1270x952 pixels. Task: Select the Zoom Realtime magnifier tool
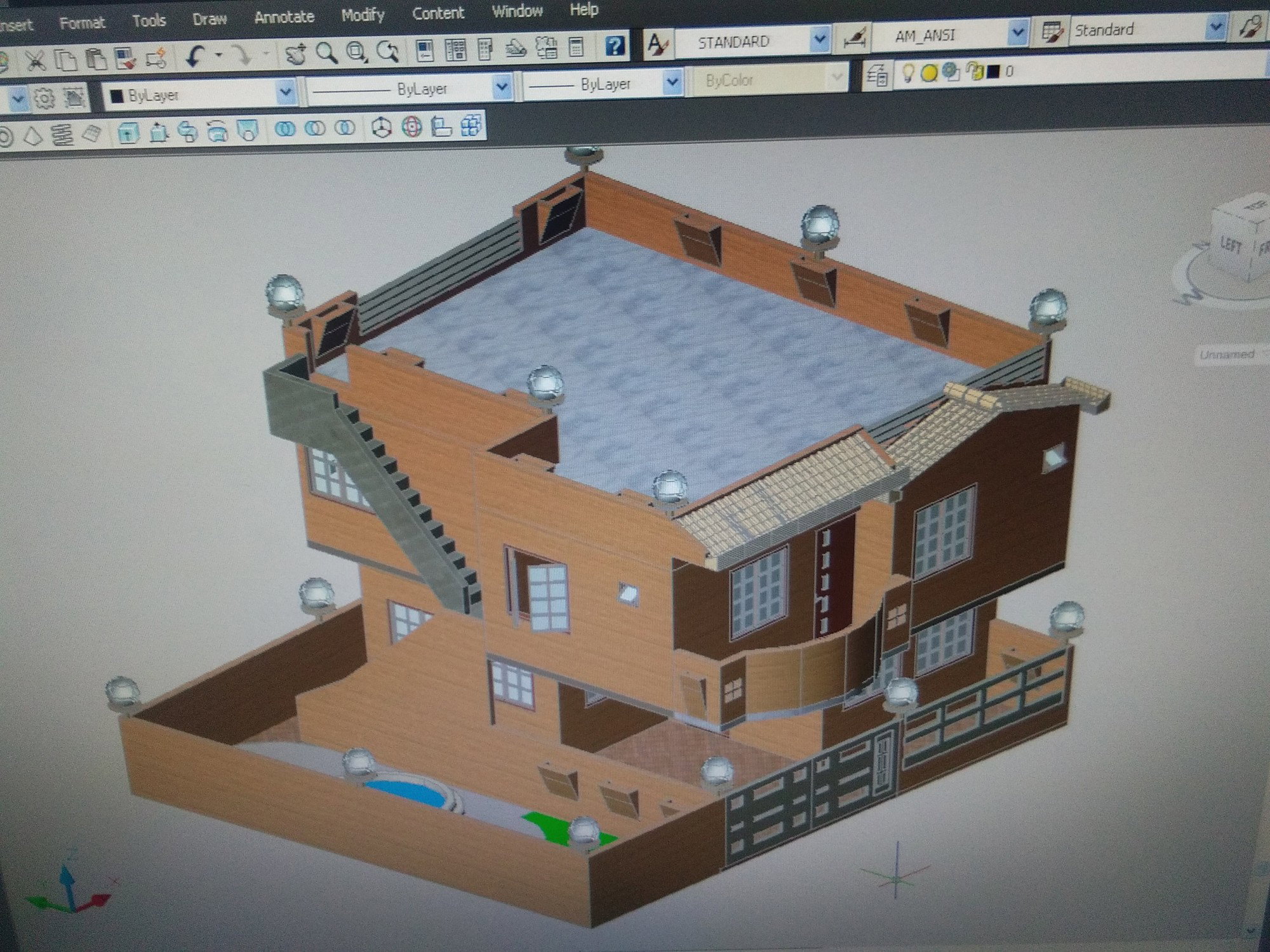pos(326,53)
